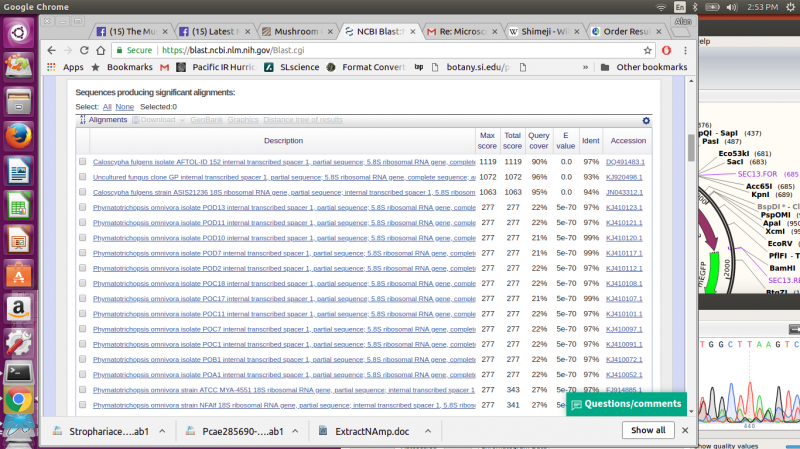Launch LibreOffice Impress from the dock
Image resolution: width=800 pixels, height=449 pixels.
click(19, 240)
